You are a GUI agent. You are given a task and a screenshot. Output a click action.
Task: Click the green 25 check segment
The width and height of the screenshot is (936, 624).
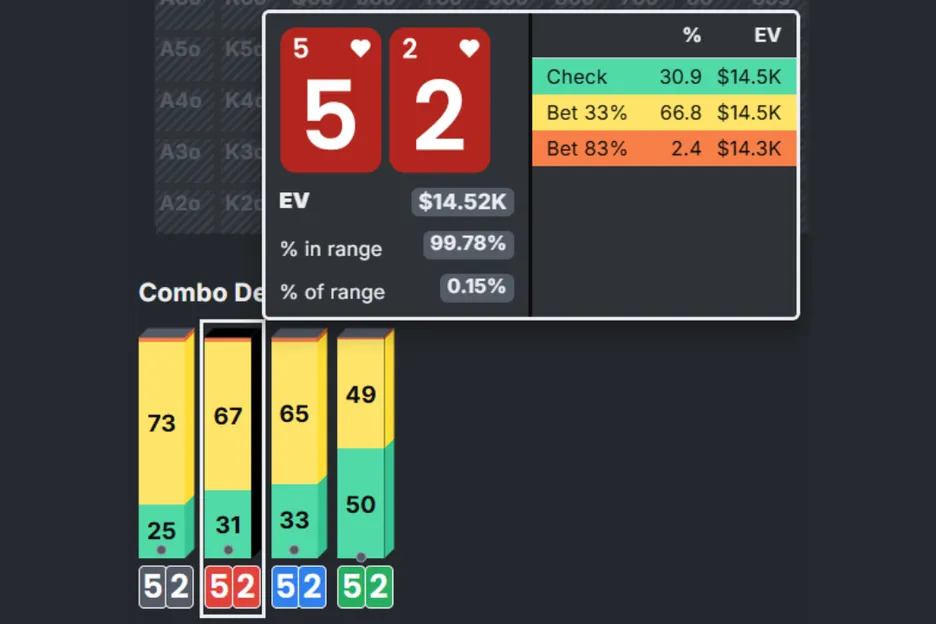162,532
